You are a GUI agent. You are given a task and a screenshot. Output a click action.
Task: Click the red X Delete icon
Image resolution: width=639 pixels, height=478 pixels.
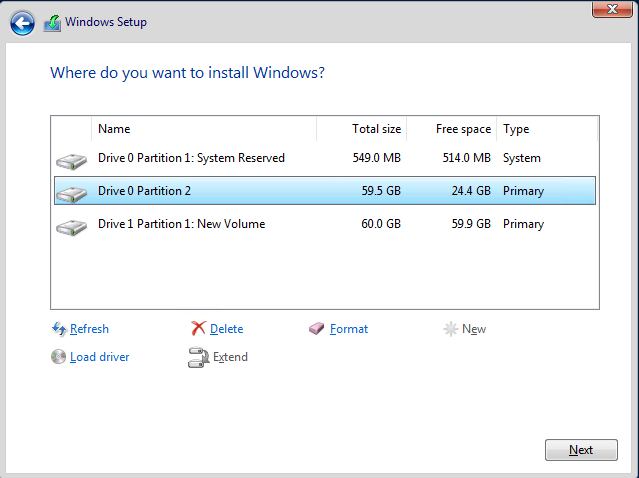tap(199, 329)
